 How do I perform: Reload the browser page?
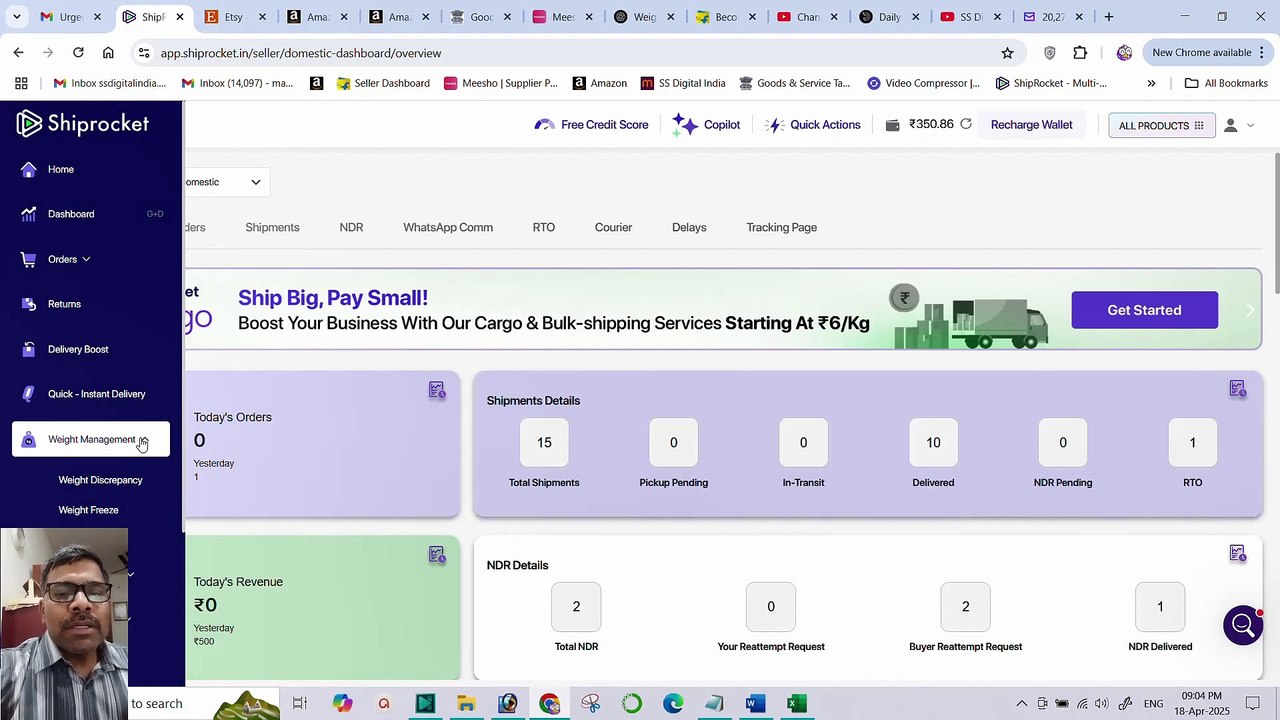(x=78, y=53)
